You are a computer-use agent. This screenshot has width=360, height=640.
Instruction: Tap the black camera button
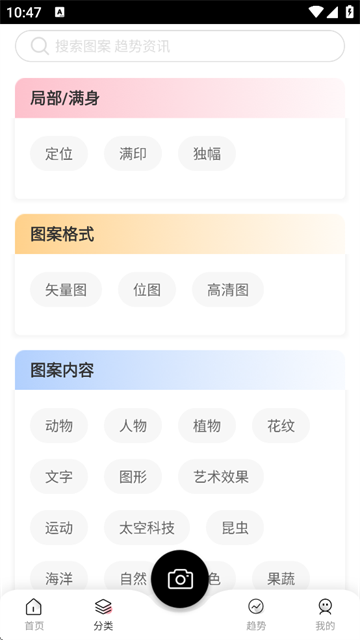click(180, 579)
